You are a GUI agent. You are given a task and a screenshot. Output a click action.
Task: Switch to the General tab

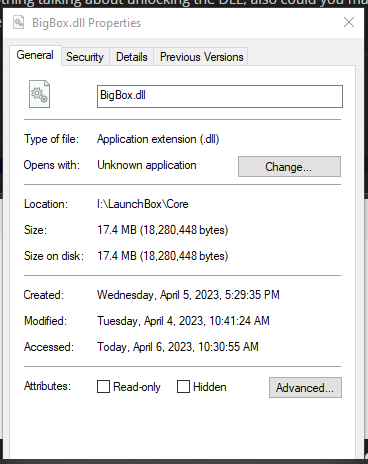click(x=35, y=55)
